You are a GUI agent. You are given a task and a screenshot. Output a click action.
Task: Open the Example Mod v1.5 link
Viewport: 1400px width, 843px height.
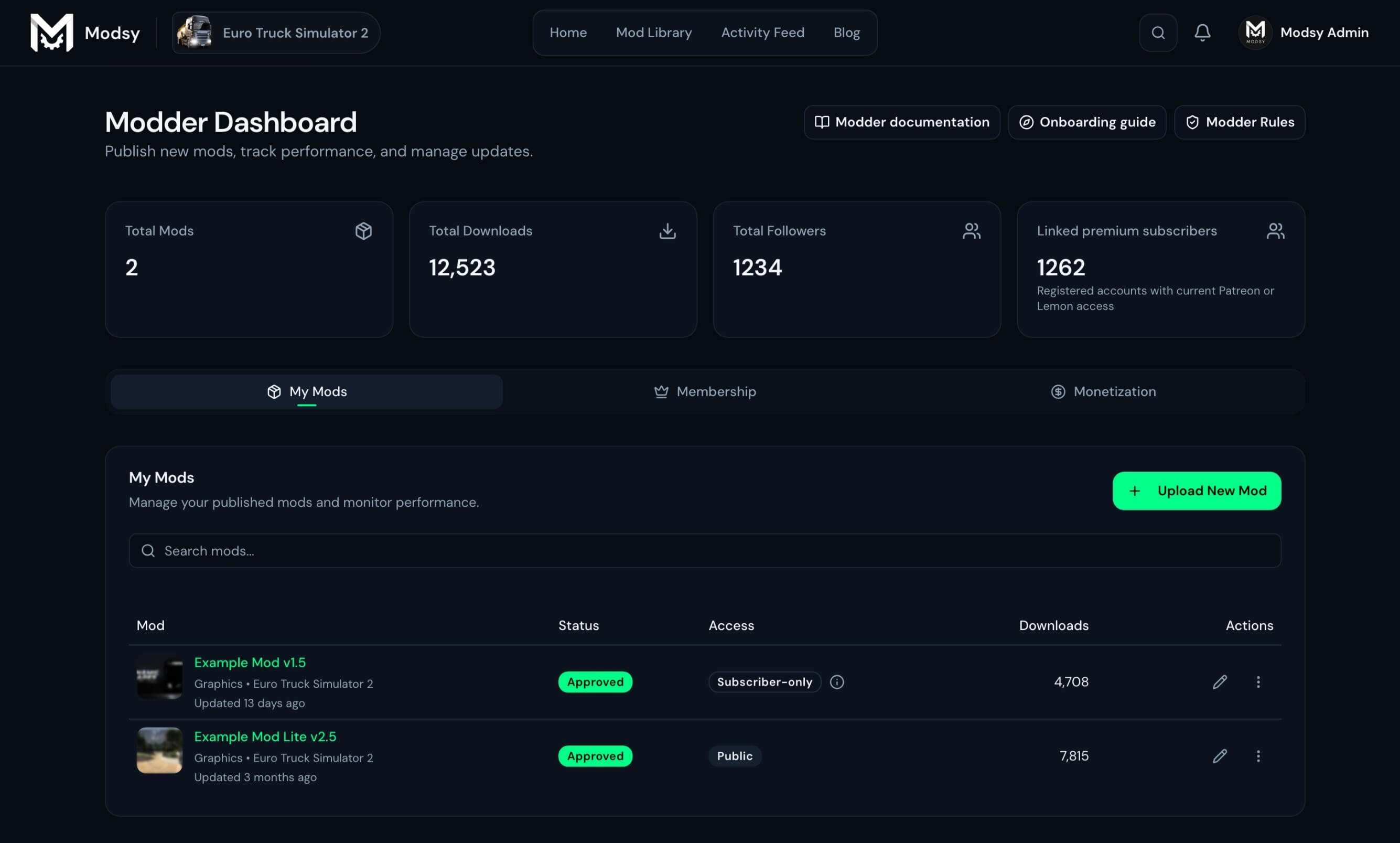click(x=250, y=663)
